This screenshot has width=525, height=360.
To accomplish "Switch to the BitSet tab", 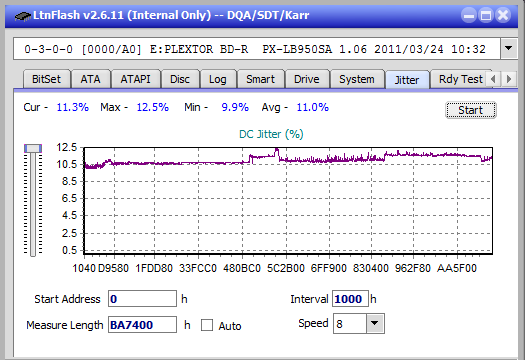I will [x=47, y=79].
